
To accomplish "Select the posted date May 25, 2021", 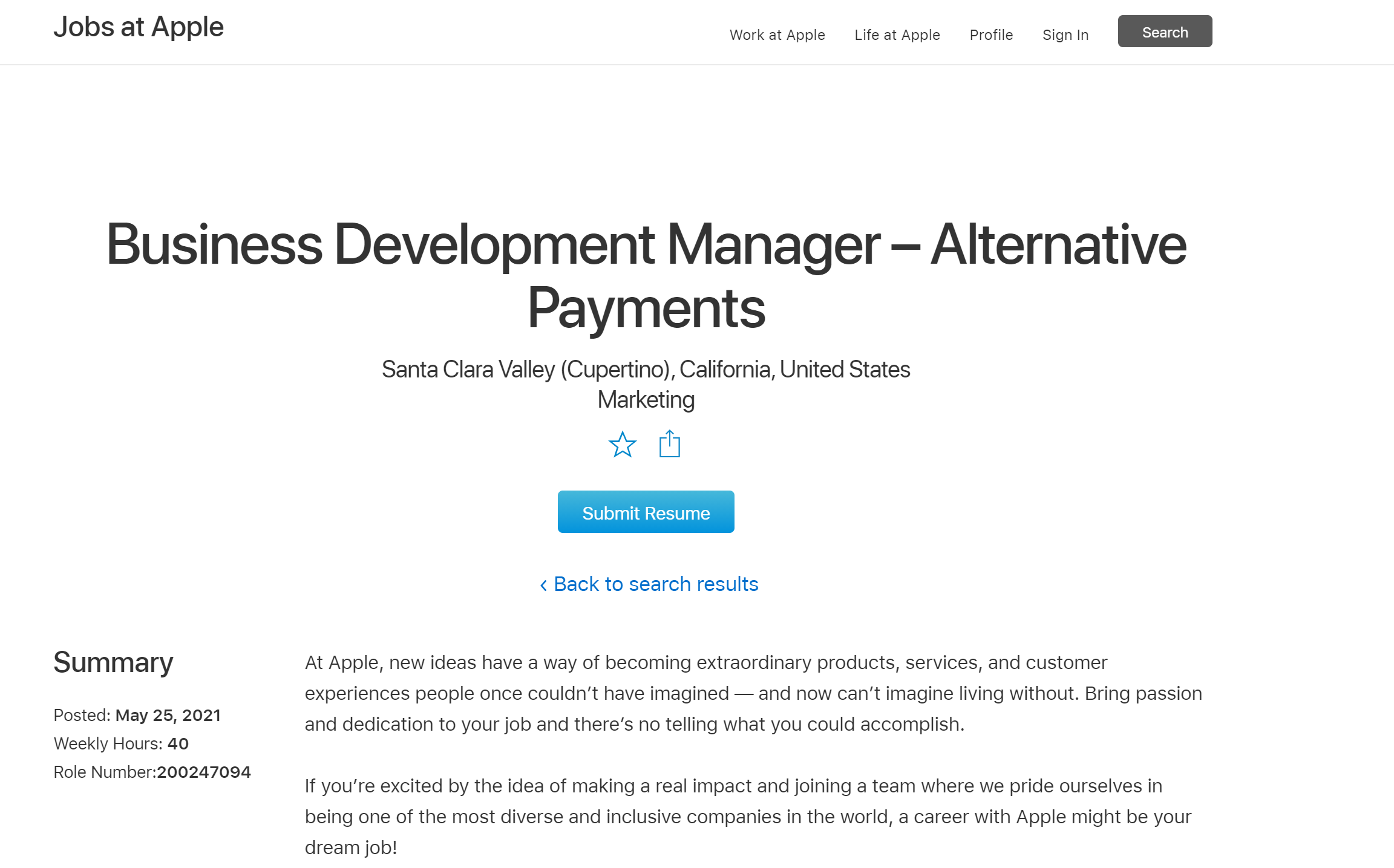I will click(168, 715).
